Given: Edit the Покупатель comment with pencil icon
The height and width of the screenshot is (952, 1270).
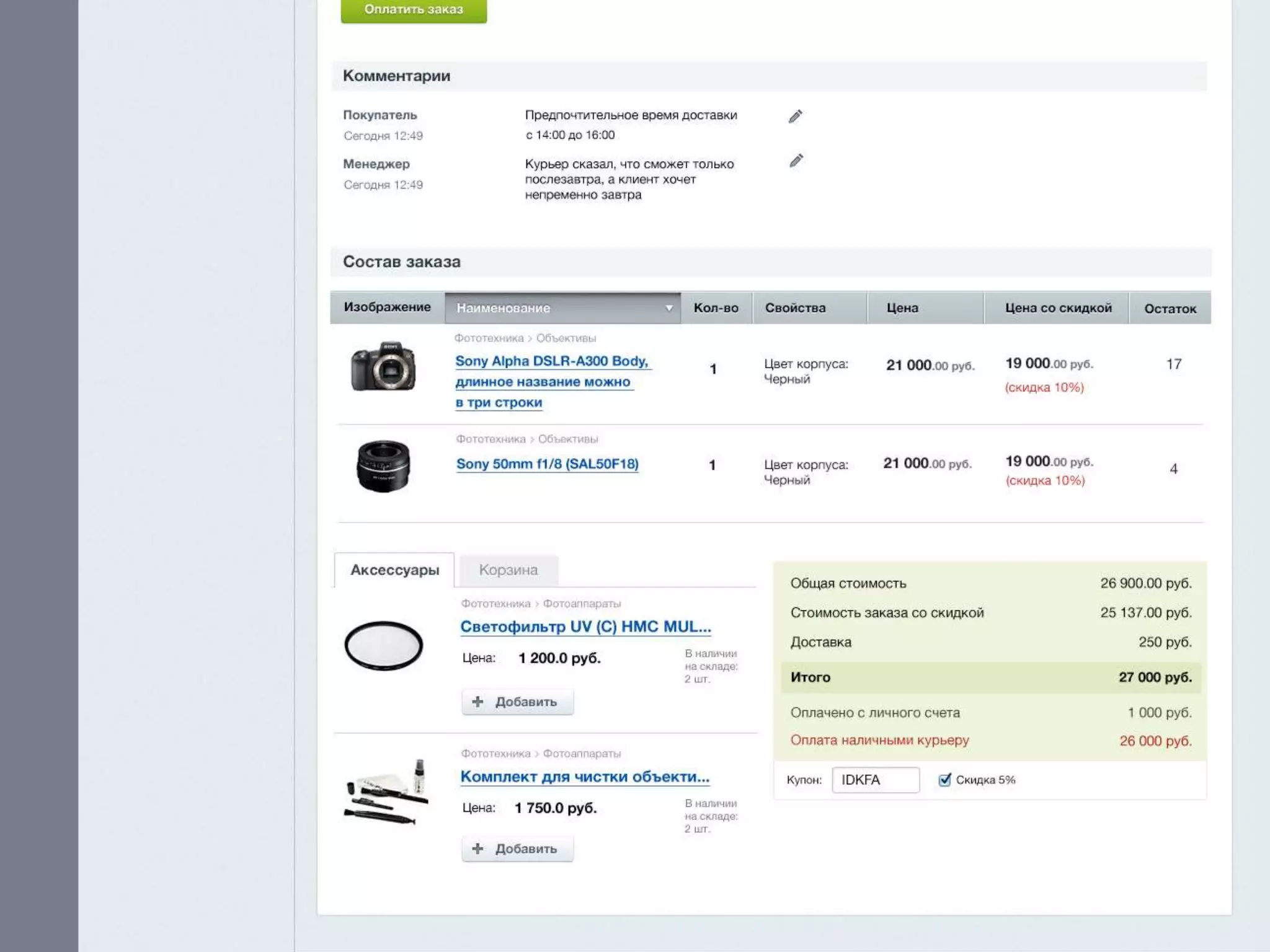Looking at the screenshot, I should click(796, 117).
